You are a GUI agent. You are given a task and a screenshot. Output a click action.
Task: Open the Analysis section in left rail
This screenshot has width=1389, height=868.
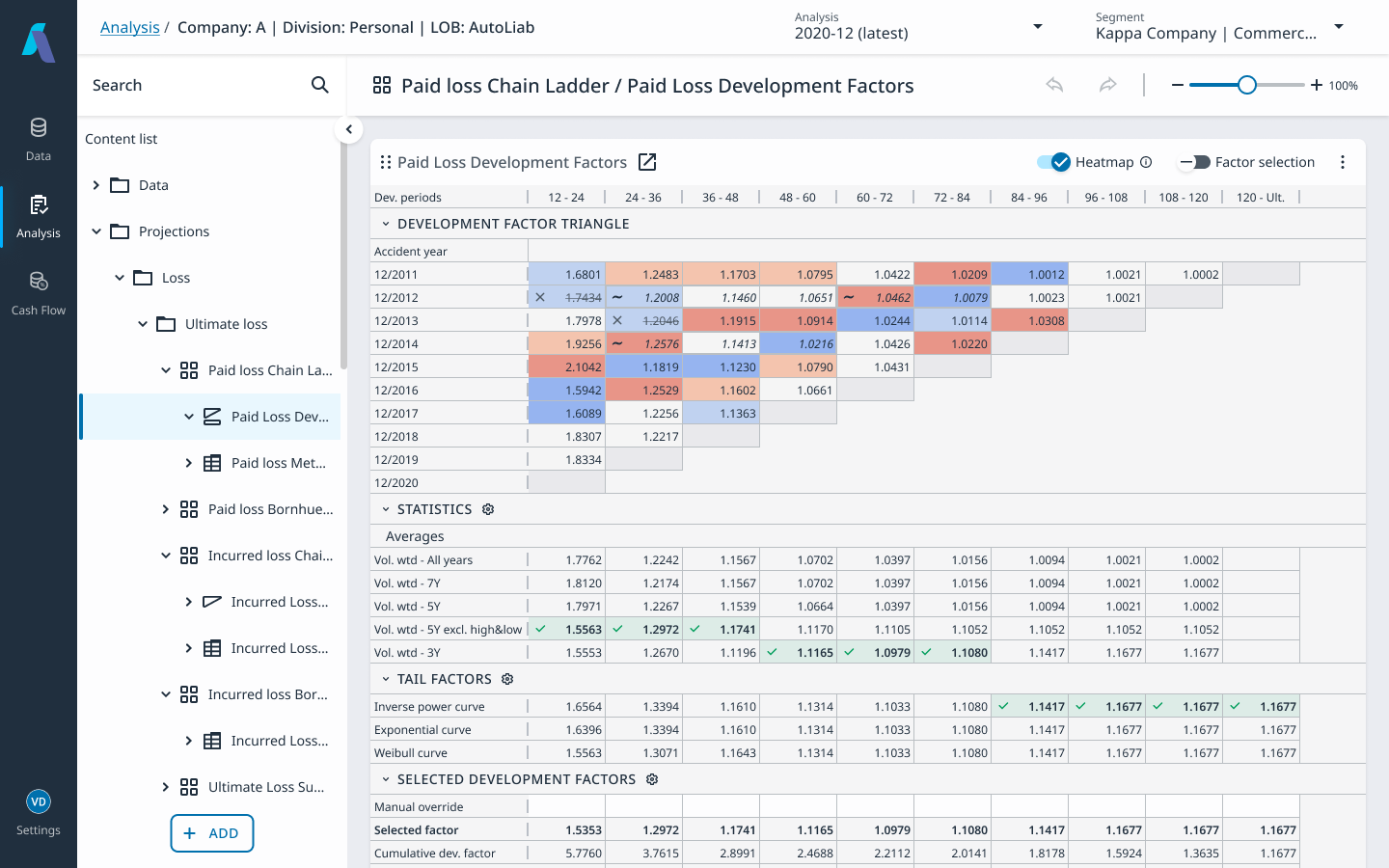click(x=39, y=216)
